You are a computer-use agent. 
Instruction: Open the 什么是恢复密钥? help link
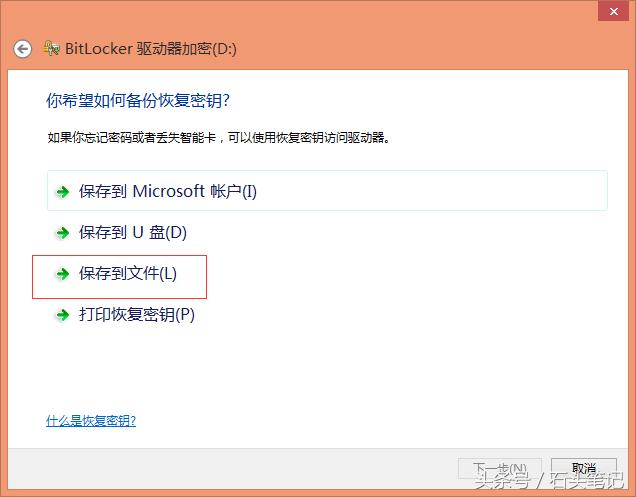[91, 421]
